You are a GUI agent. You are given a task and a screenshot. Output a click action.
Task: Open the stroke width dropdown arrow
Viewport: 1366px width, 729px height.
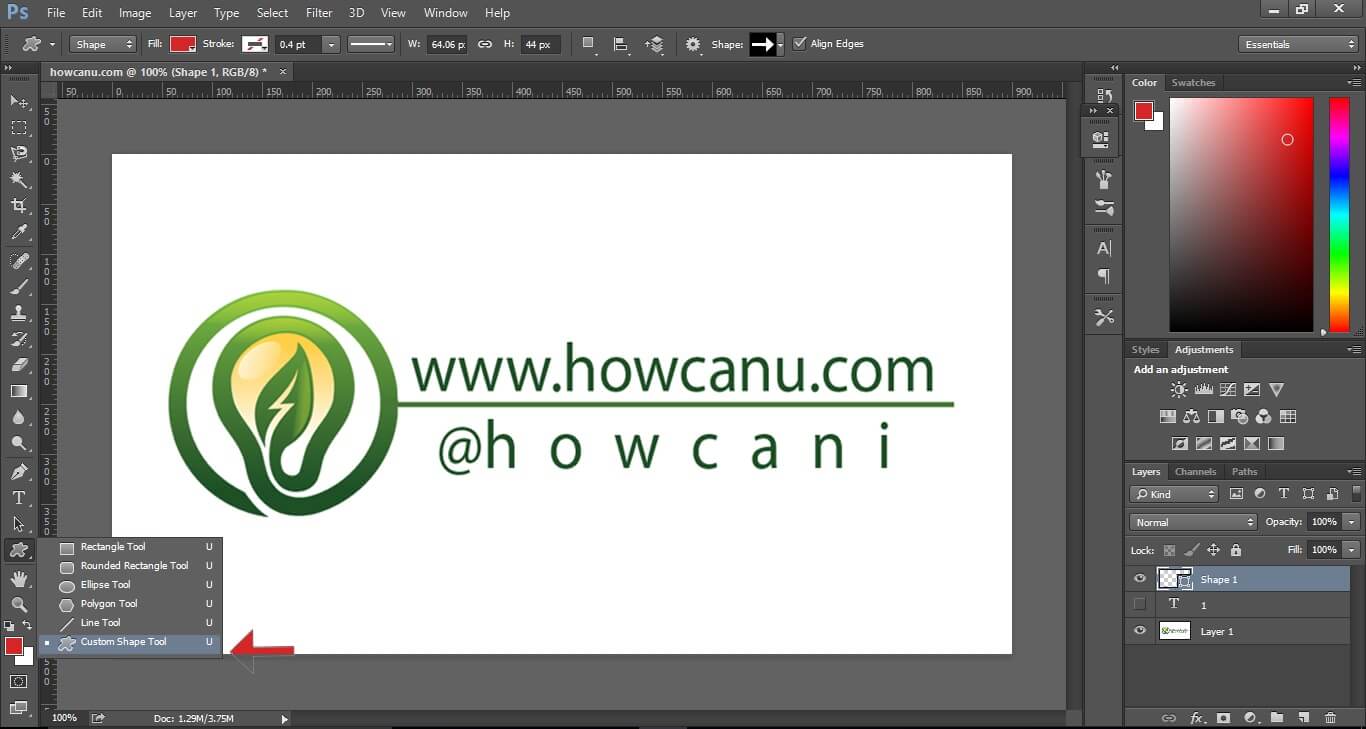point(331,44)
